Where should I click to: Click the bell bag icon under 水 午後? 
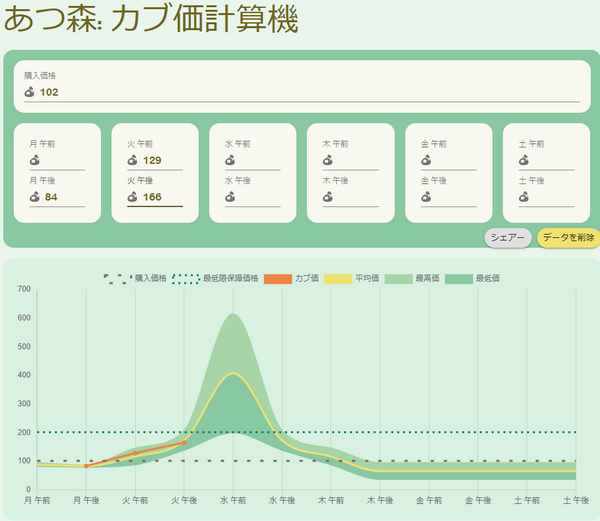230,197
